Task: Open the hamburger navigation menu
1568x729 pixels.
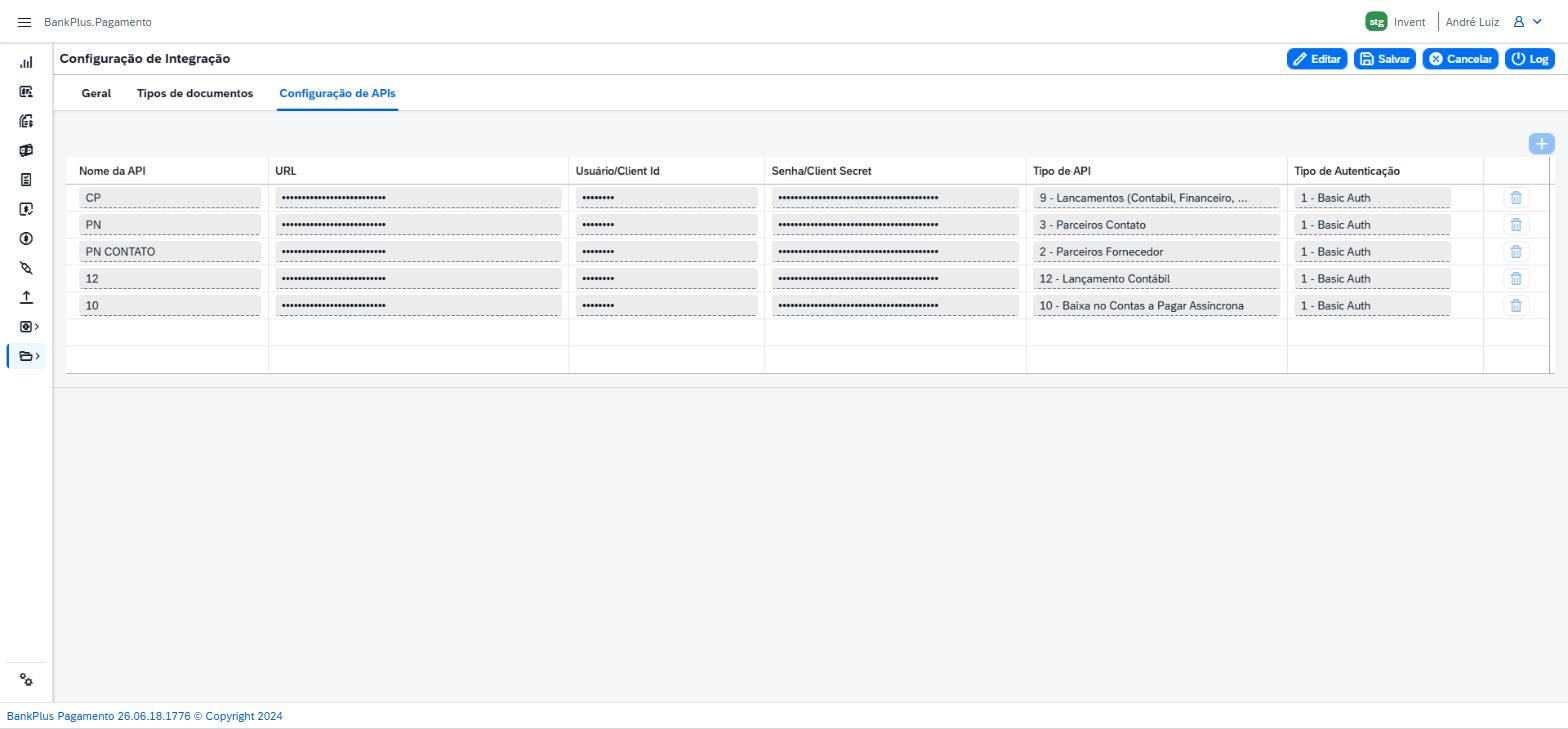Action: [25, 22]
